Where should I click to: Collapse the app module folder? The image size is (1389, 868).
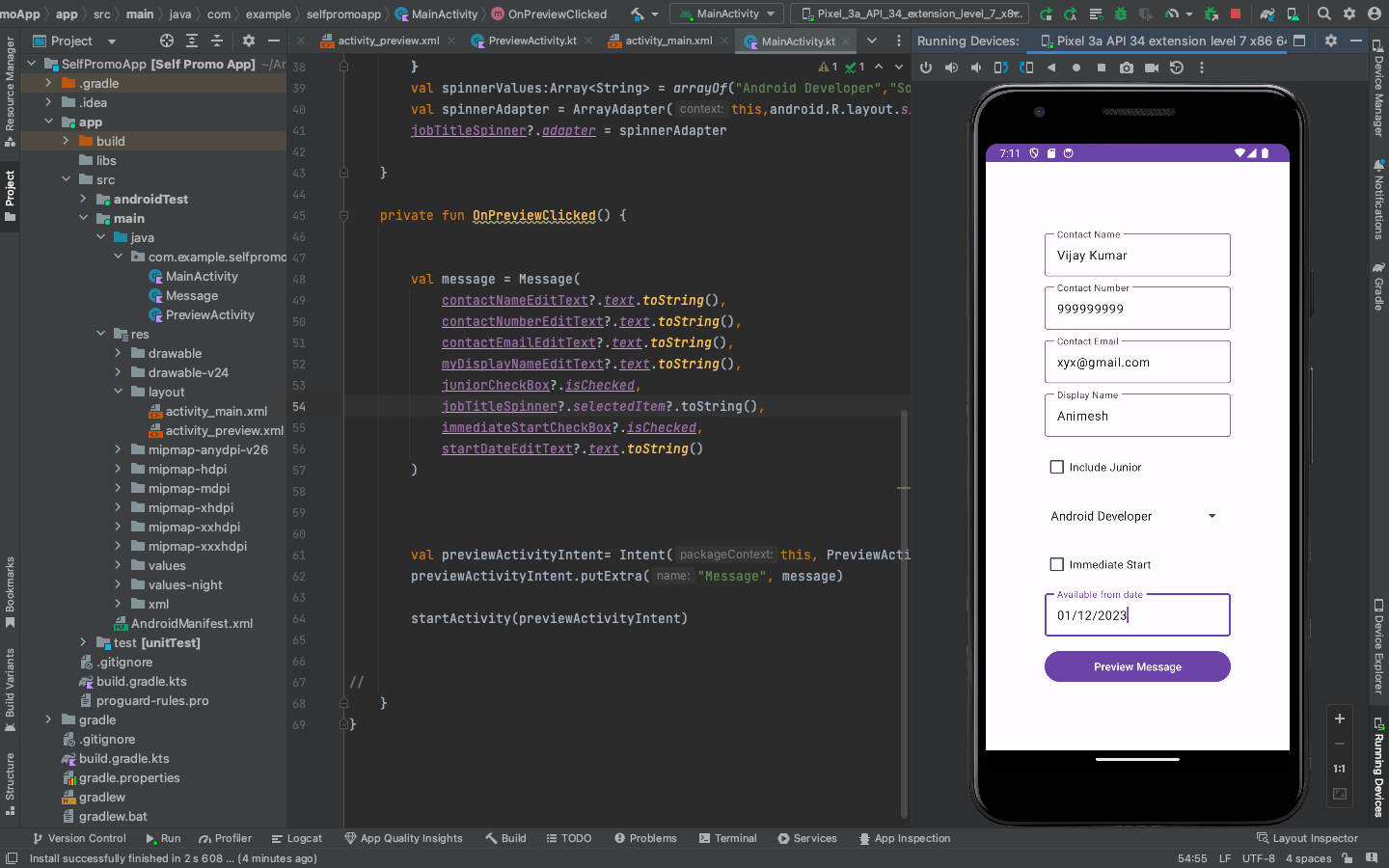coord(49,122)
